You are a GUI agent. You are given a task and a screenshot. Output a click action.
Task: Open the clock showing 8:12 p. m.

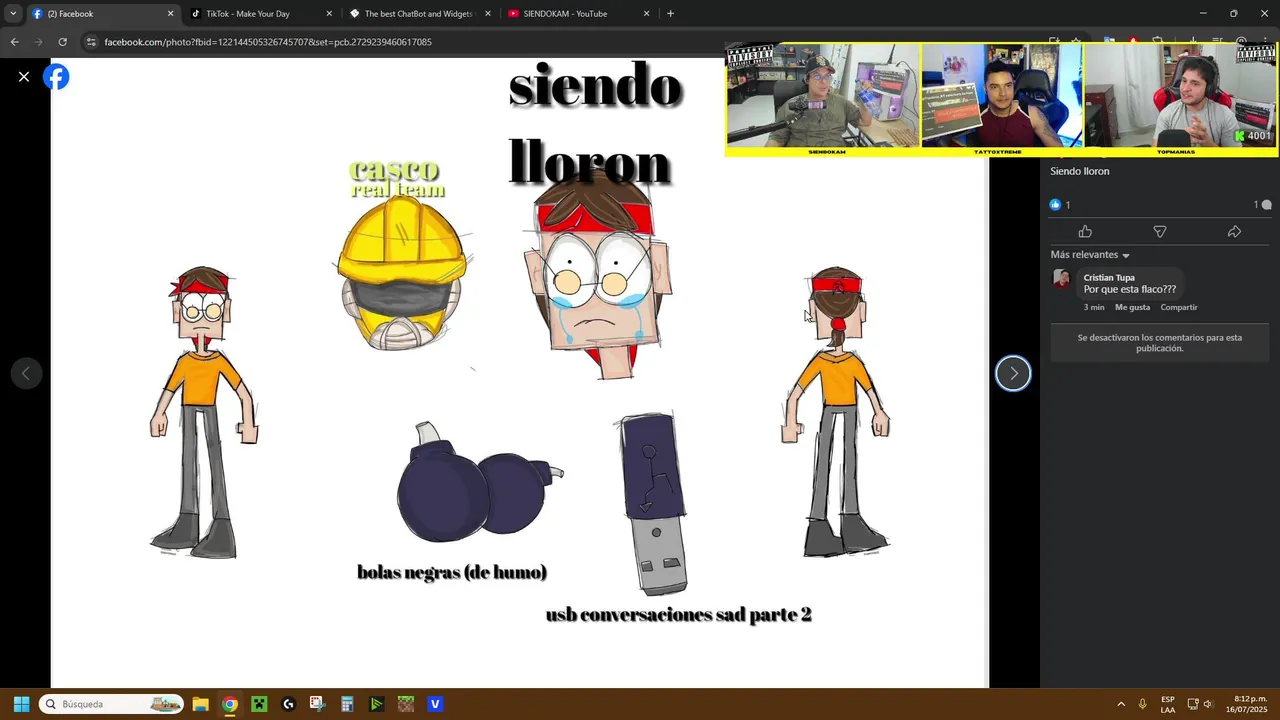click(1247, 704)
